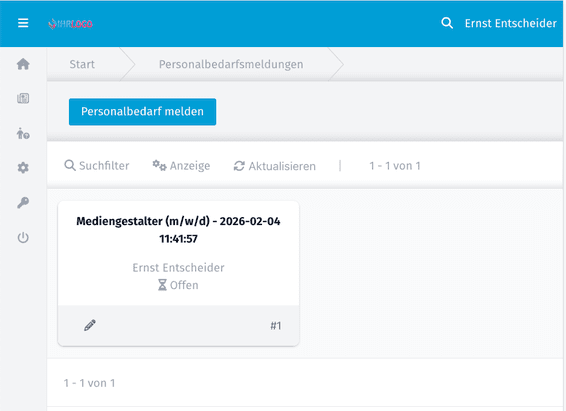Screen dimensions: 566x411
Task: Click the Offen status text
Action: point(184,285)
